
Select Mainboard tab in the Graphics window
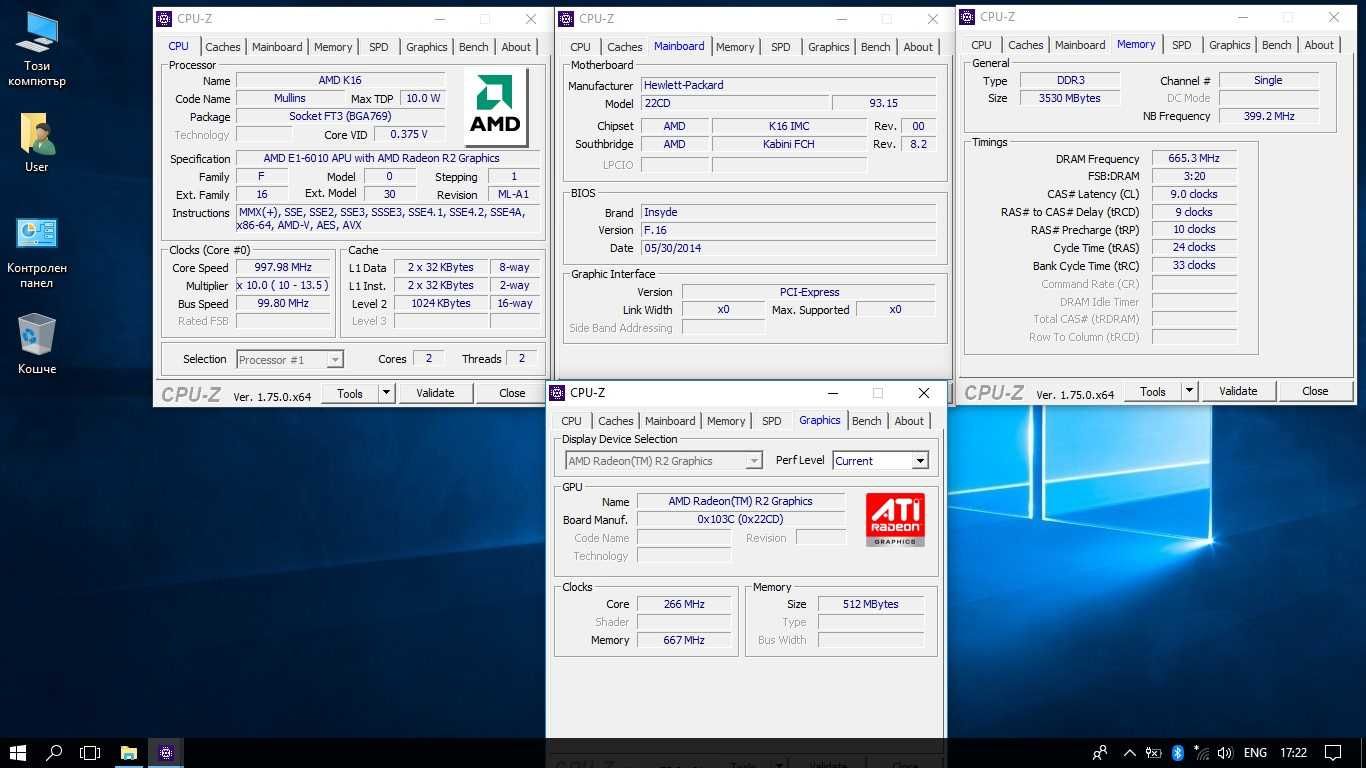click(670, 421)
